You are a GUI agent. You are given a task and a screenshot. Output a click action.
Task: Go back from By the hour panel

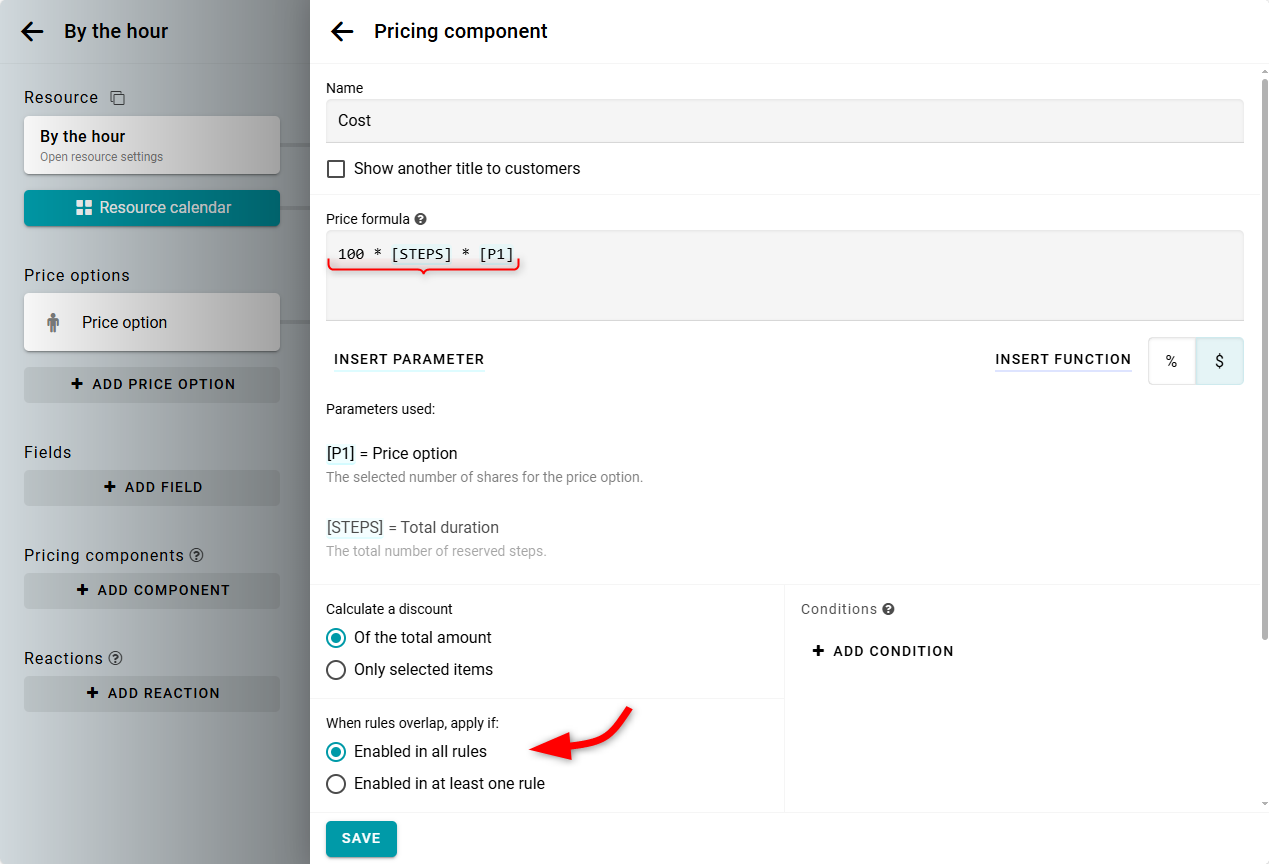32,31
